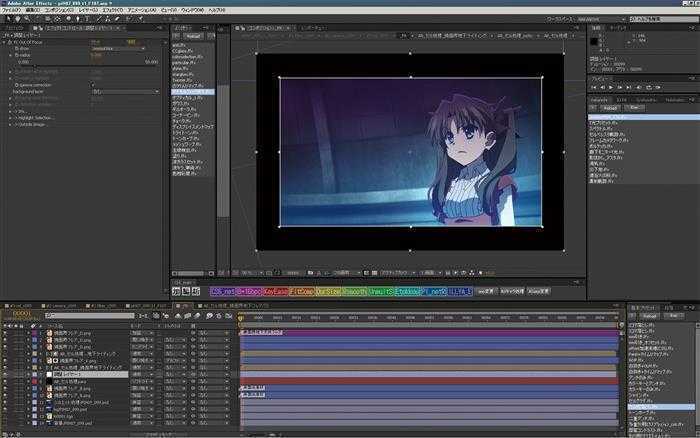Collapse the FL Out Of Focus effect
This screenshot has width=700, height=438.
tap(4, 42)
